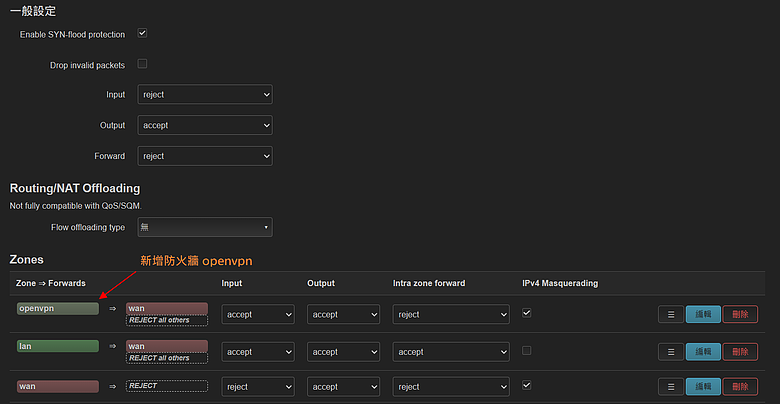Open the drag handle menu for wan zone
The height and width of the screenshot is (404, 780).
coord(671,387)
